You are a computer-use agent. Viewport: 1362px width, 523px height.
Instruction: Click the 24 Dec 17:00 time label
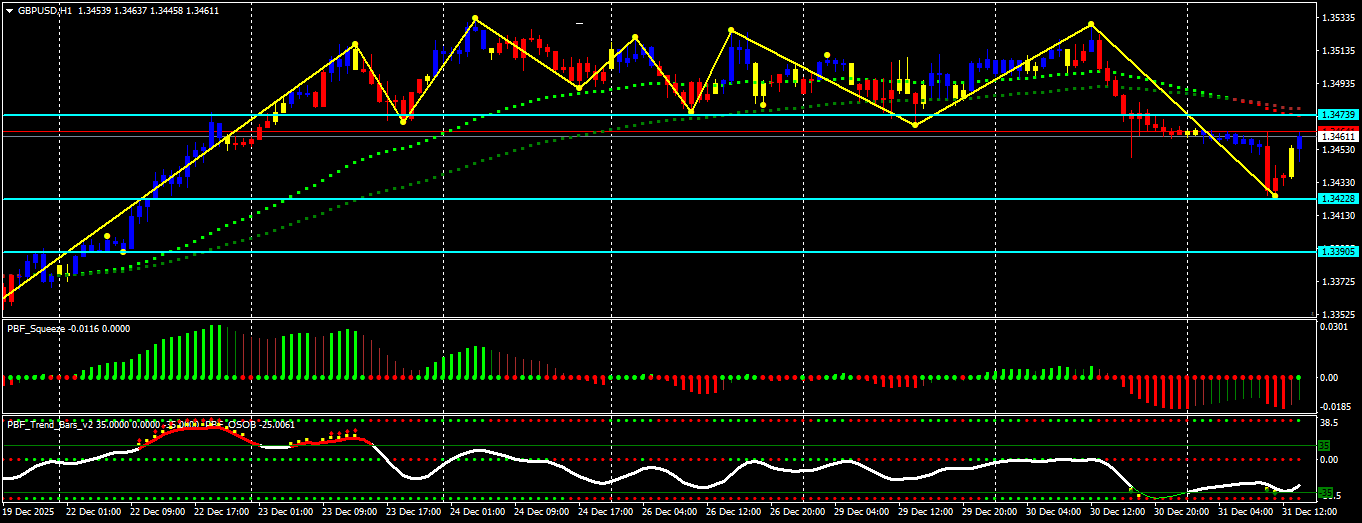(x=607, y=511)
